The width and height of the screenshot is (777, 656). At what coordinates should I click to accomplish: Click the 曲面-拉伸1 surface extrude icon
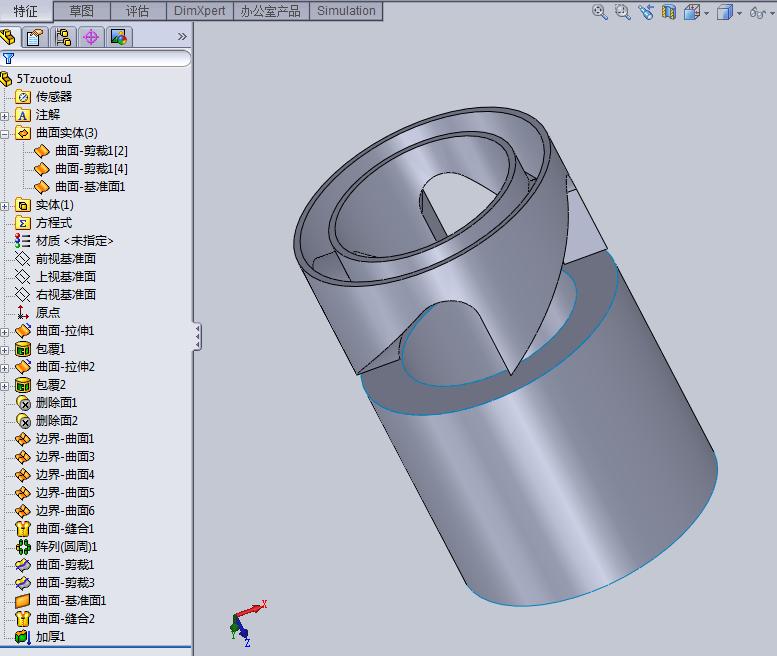coord(23,330)
